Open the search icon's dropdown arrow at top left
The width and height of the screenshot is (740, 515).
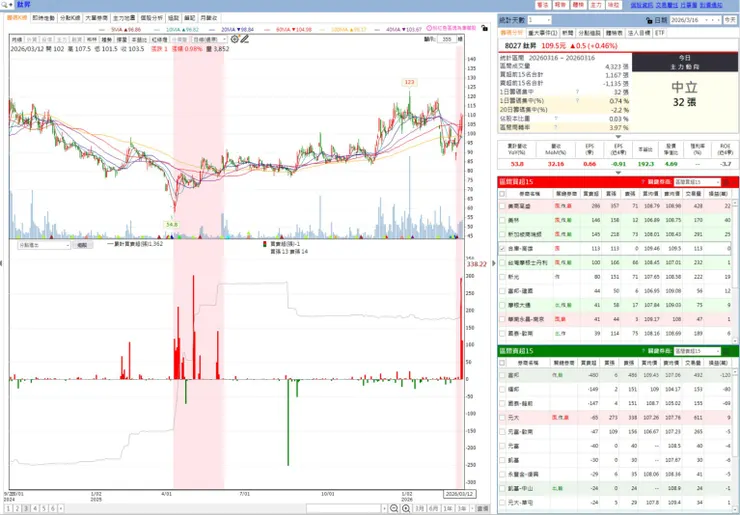[10, 5]
